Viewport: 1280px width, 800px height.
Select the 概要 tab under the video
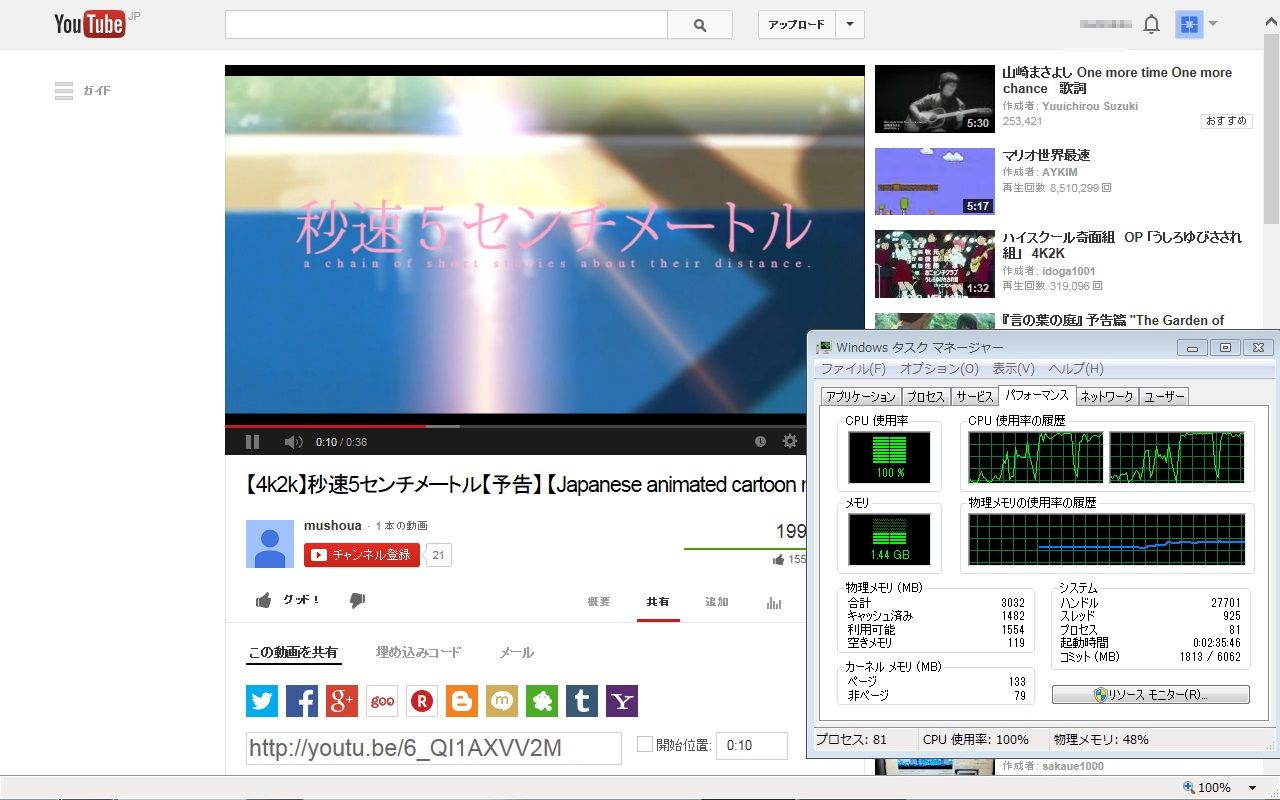[x=599, y=602]
